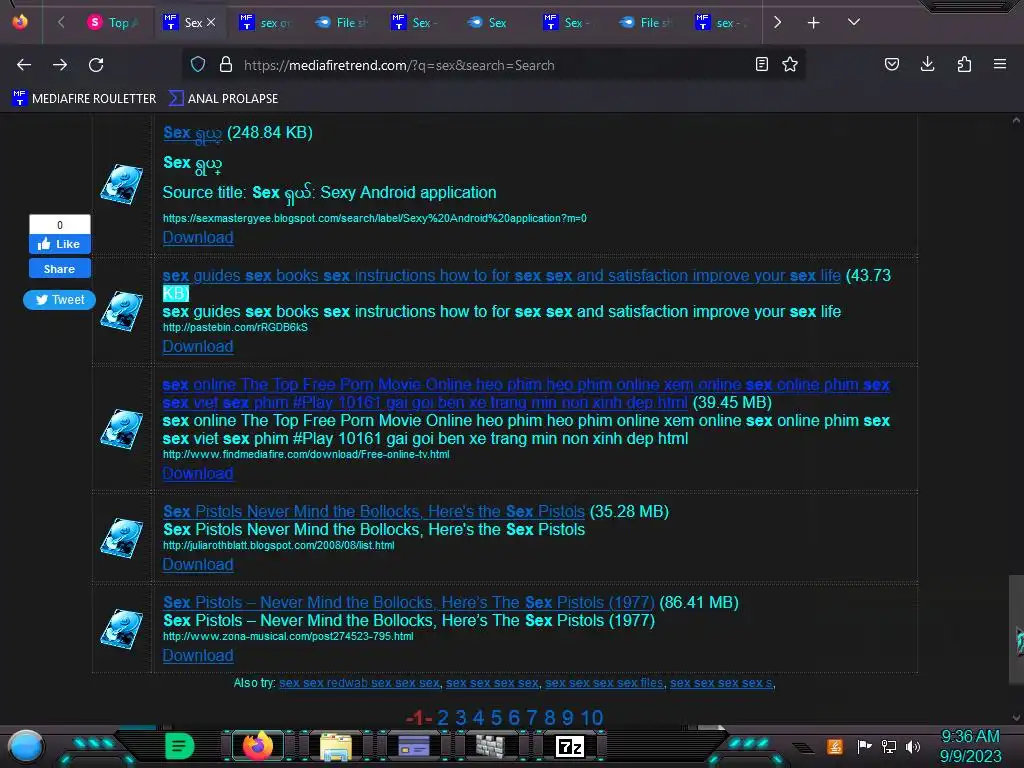Toggle reader view icon in address bar
The image size is (1024, 768).
coord(761,64)
